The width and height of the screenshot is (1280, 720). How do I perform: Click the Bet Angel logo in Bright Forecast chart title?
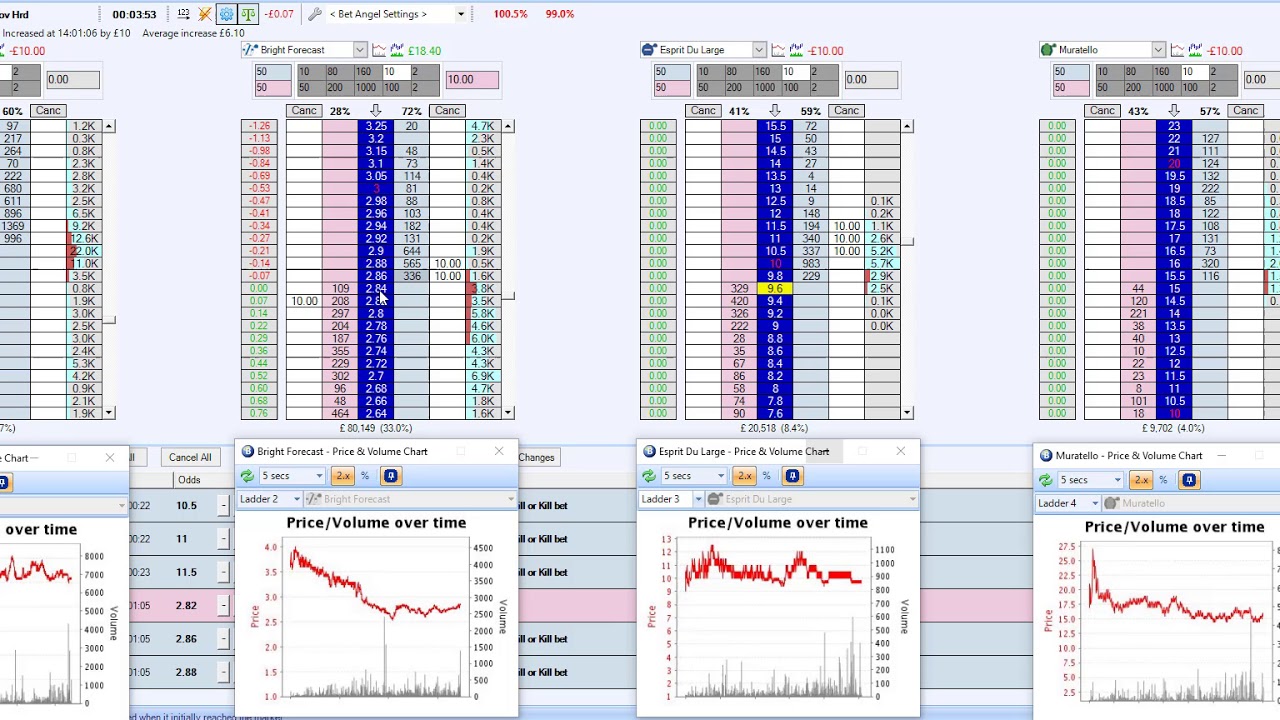248,452
